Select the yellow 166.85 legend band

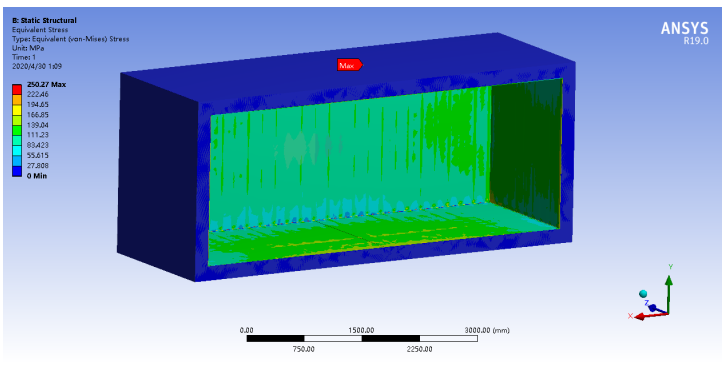[x=17, y=120]
